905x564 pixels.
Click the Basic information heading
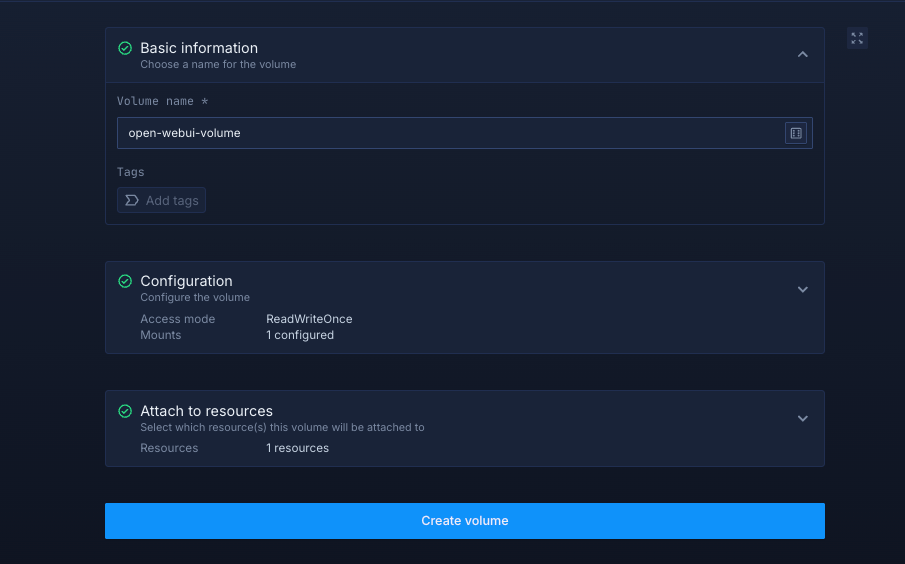199,48
